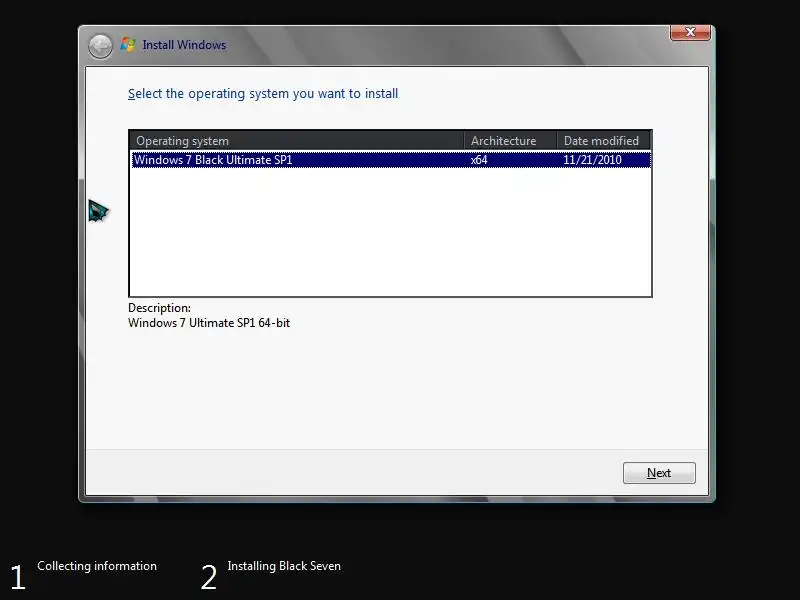Click the Install Windows title text
Viewport: 800px width, 600px height.
point(184,45)
